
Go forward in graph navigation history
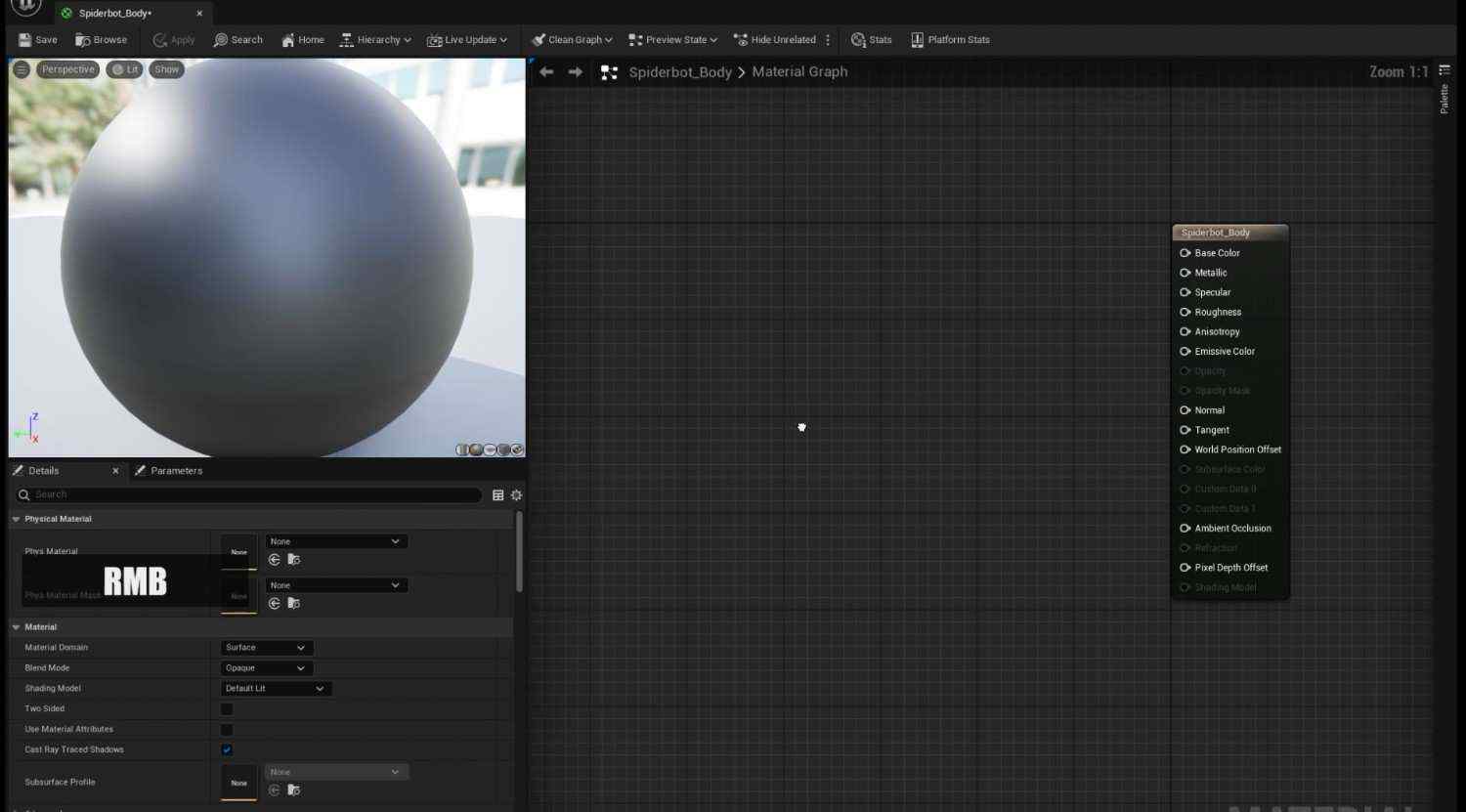point(576,72)
